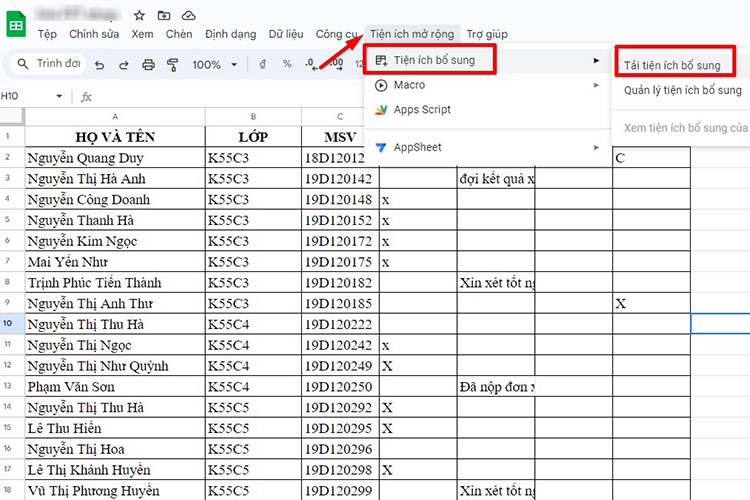Open the Xem menu
The image size is (750, 500).
click(143, 34)
